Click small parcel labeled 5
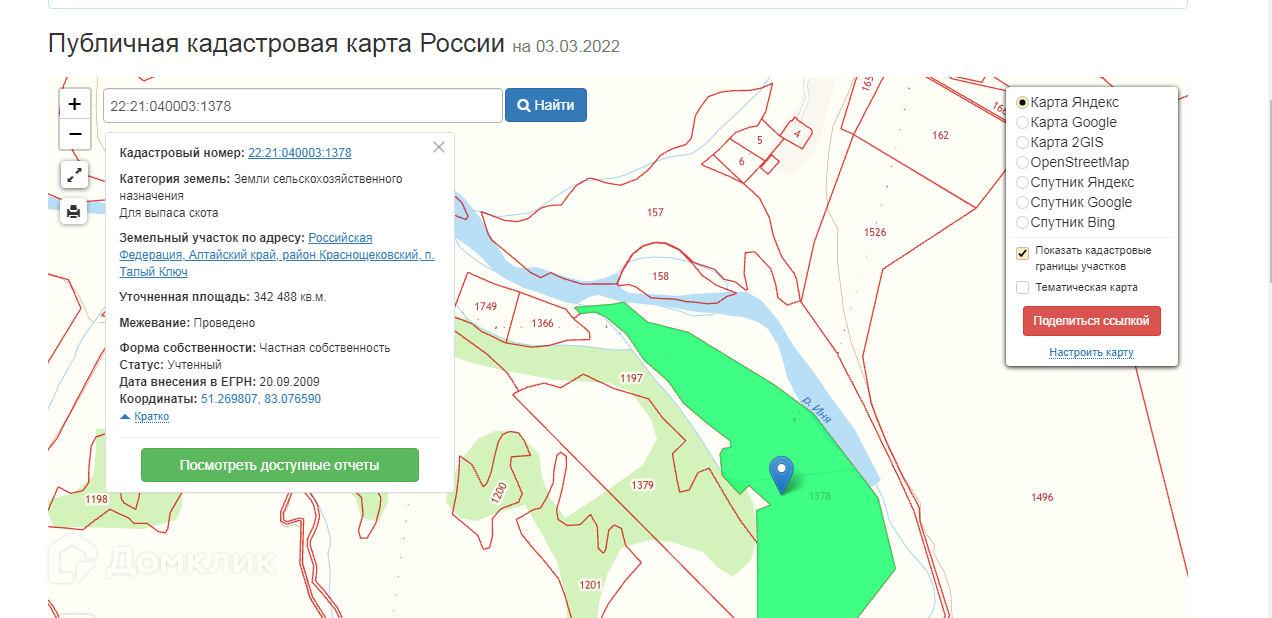The width and height of the screenshot is (1272, 618). click(760, 140)
